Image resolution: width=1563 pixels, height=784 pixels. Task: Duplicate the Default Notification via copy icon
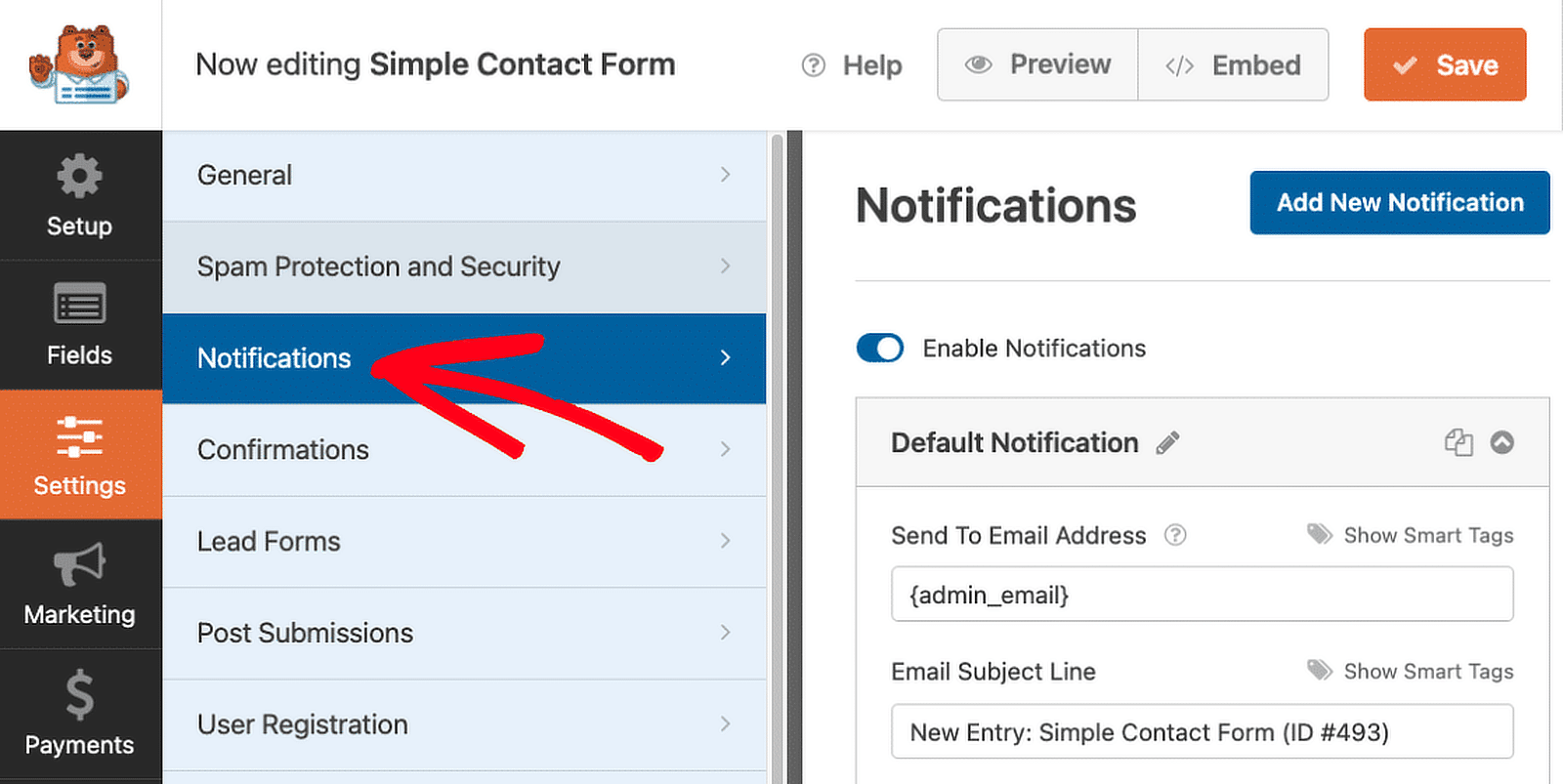pos(1458,442)
